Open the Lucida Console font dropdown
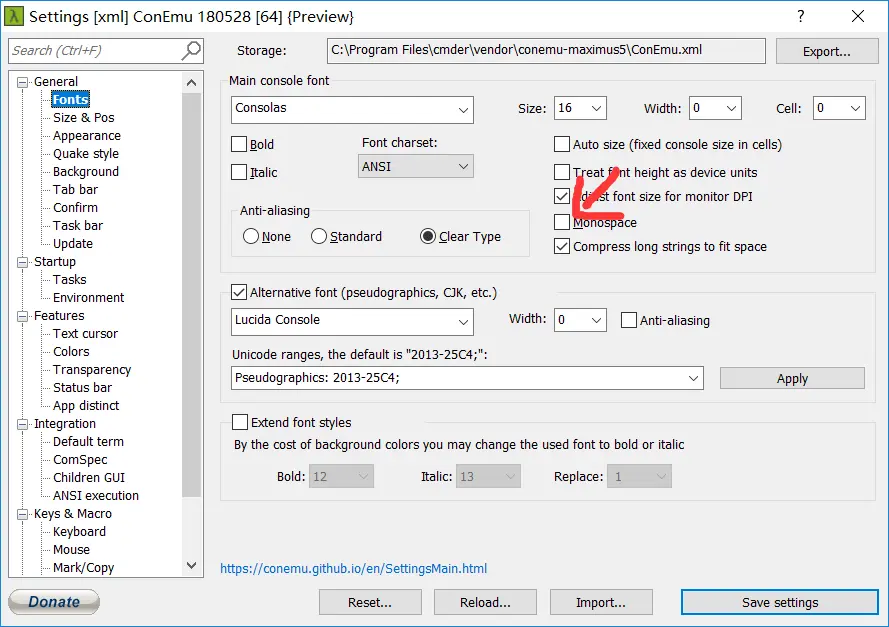Screen dimensions: 889x627 point(352,321)
